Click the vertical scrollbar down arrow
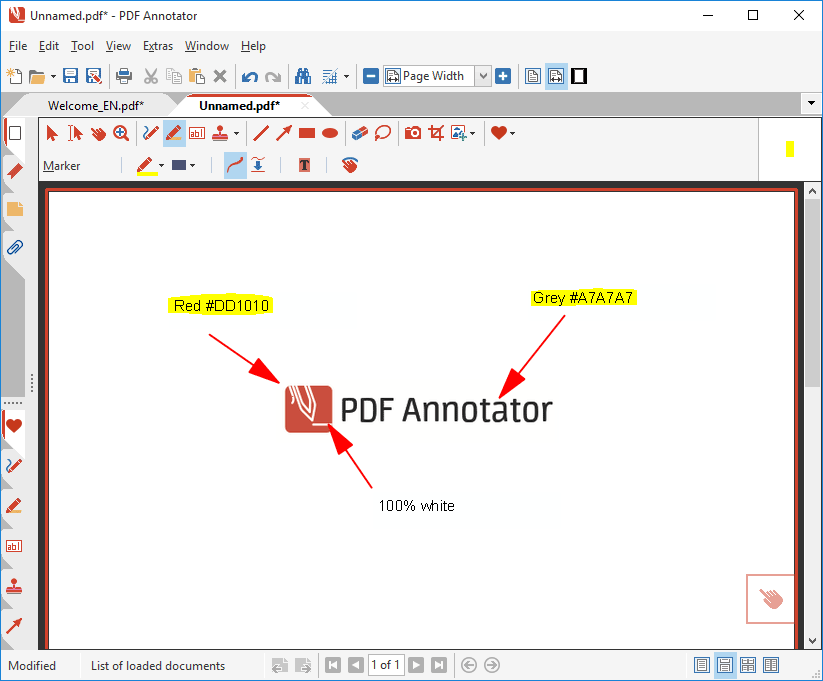The height and width of the screenshot is (681, 823). pos(813,641)
